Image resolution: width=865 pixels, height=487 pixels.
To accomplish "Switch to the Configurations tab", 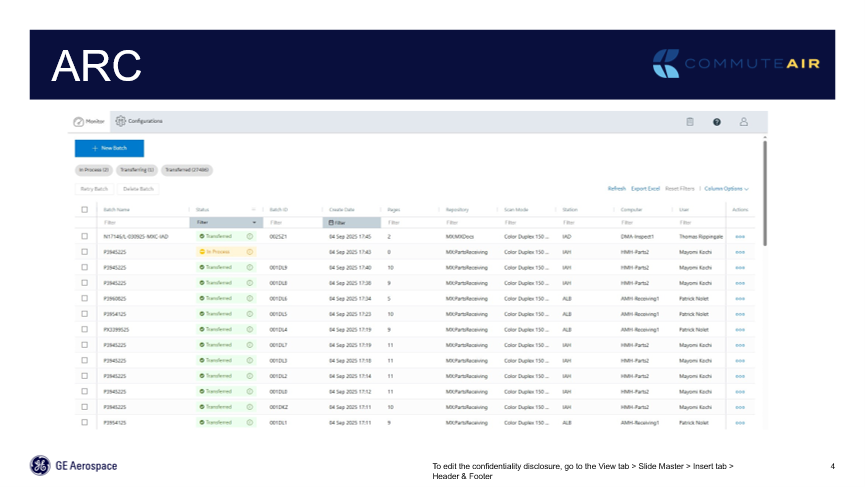I will click(139, 121).
